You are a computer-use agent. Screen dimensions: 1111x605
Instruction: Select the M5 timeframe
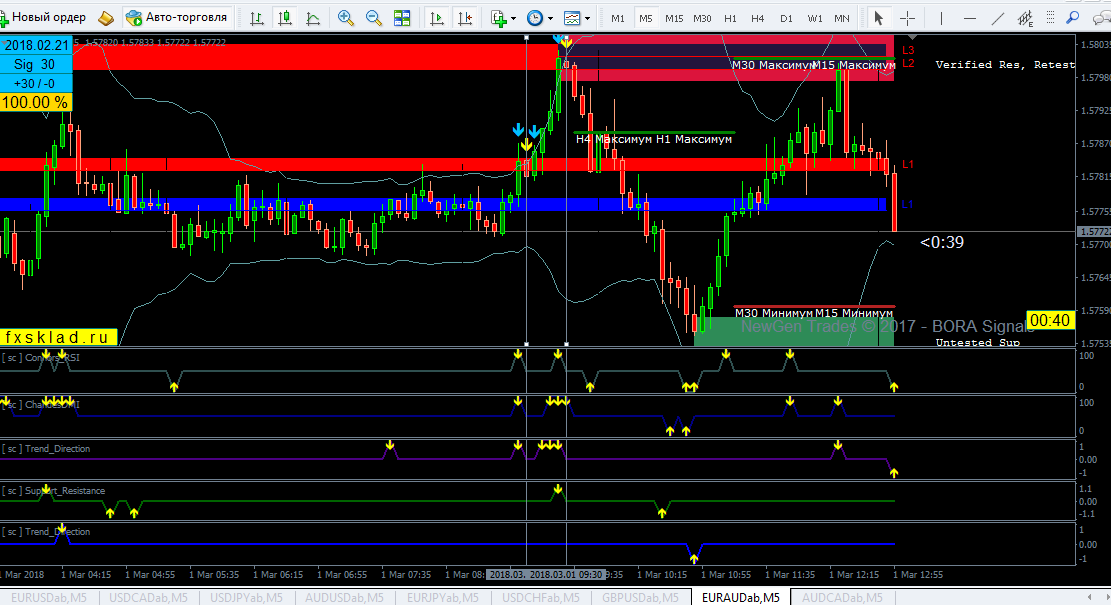tap(645, 18)
